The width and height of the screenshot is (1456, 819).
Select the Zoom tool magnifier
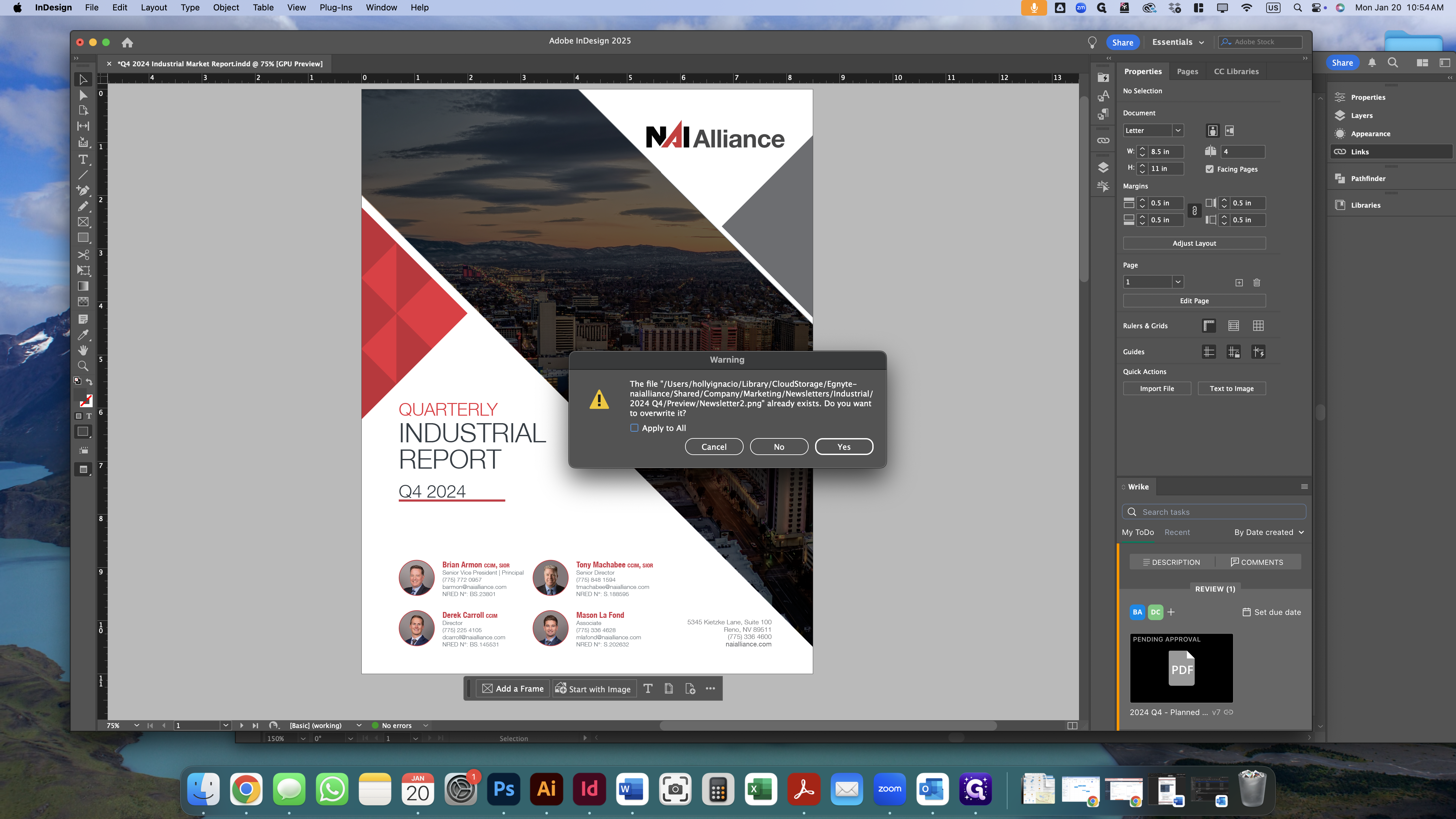83,366
